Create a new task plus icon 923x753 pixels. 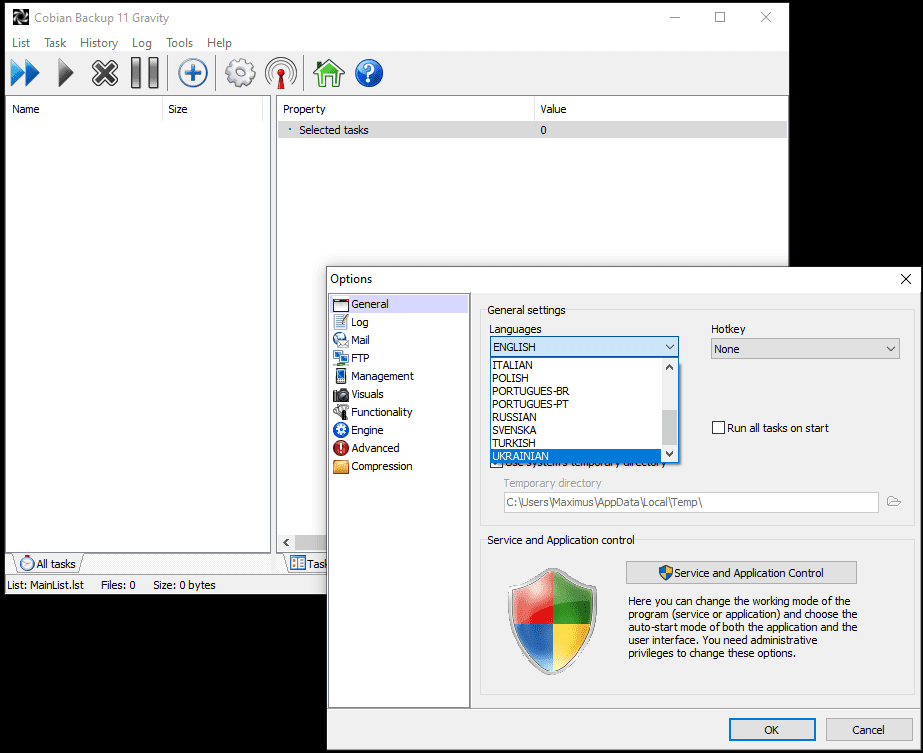pyautogui.click(x=192, y=73)
